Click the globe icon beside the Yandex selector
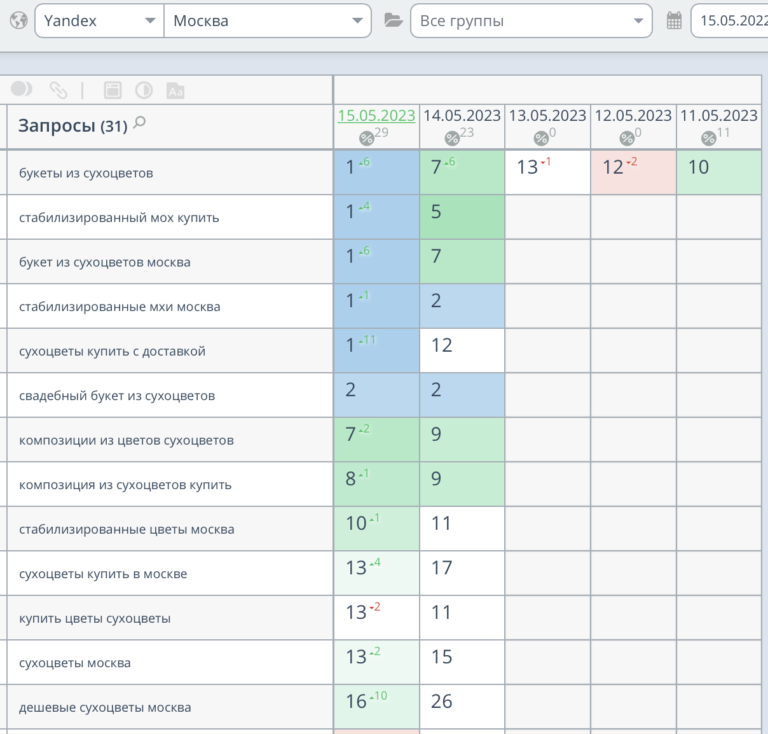 pyautogui.click(x=18, y=20)
